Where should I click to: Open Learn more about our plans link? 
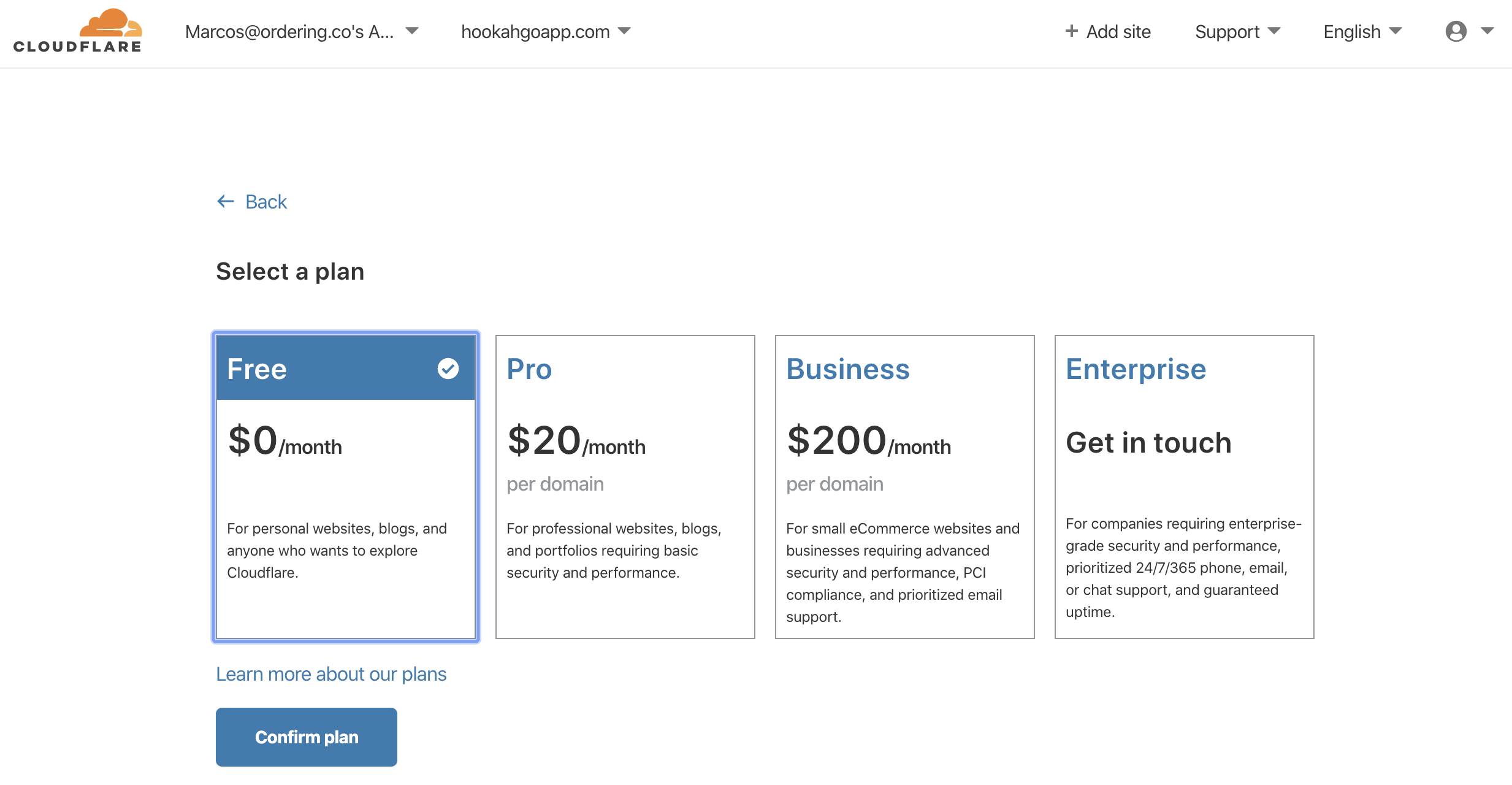tap(331, 674)
